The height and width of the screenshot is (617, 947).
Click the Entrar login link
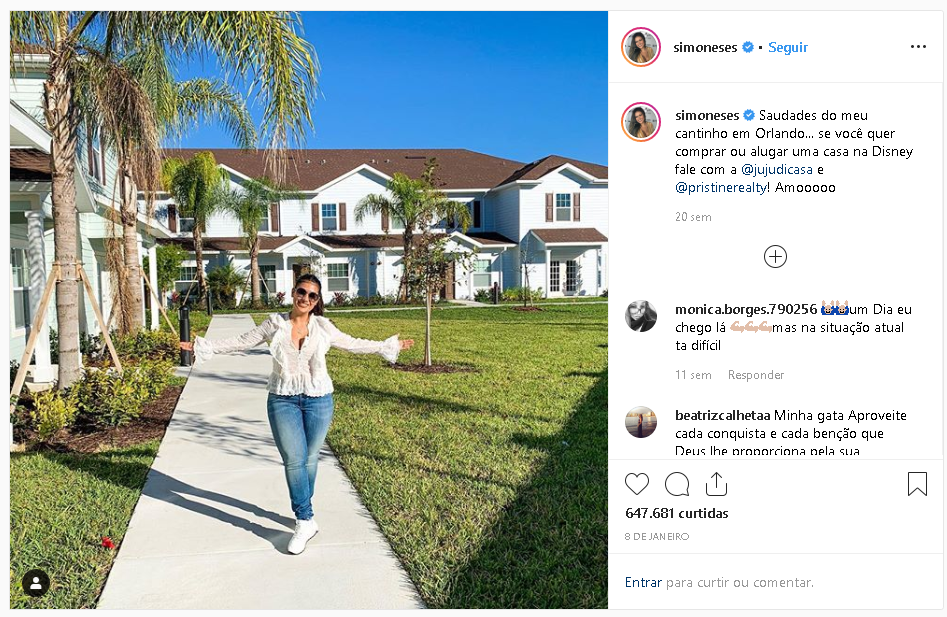click(643, 583)
